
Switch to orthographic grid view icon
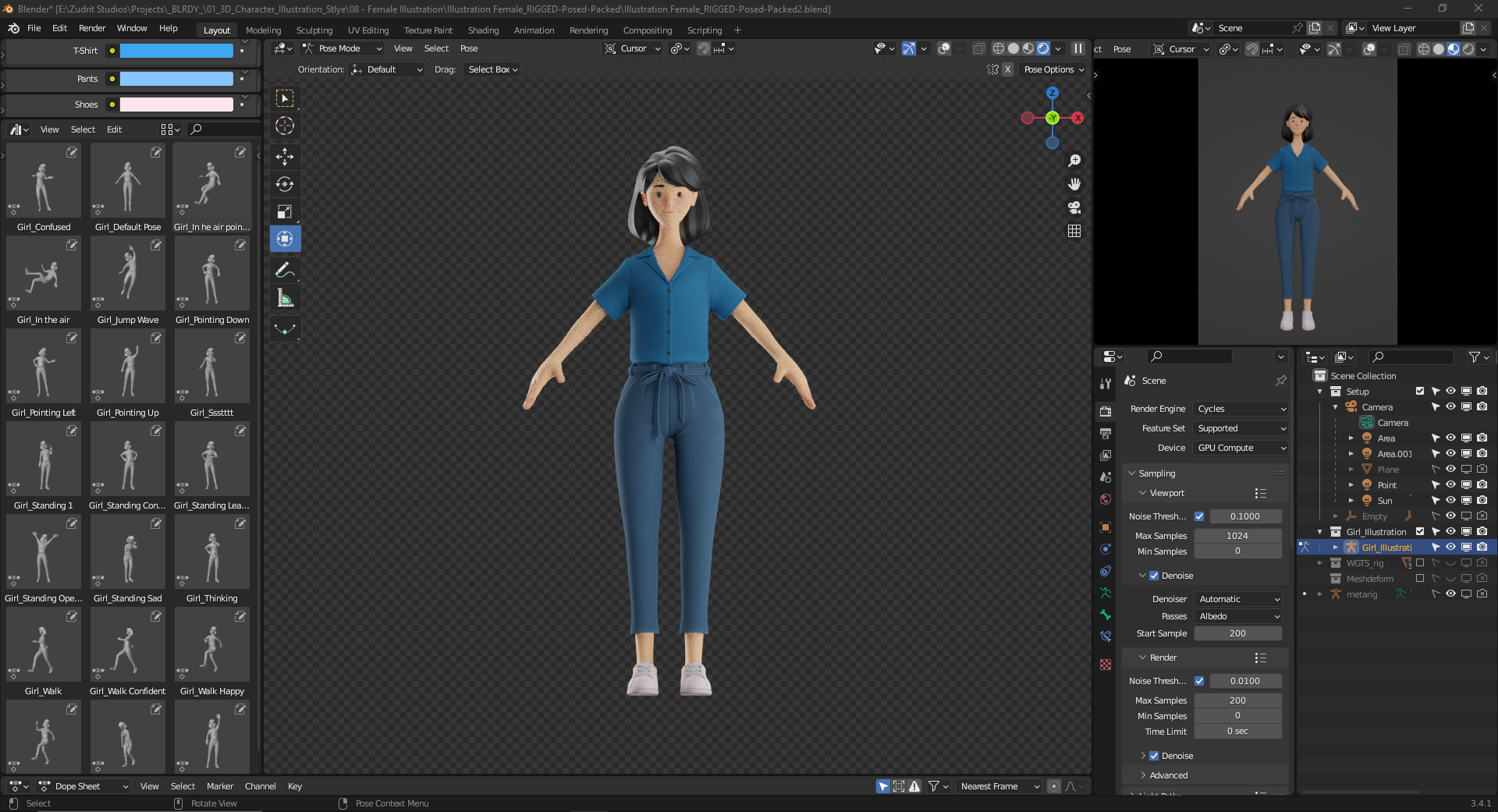(1074, 231)
